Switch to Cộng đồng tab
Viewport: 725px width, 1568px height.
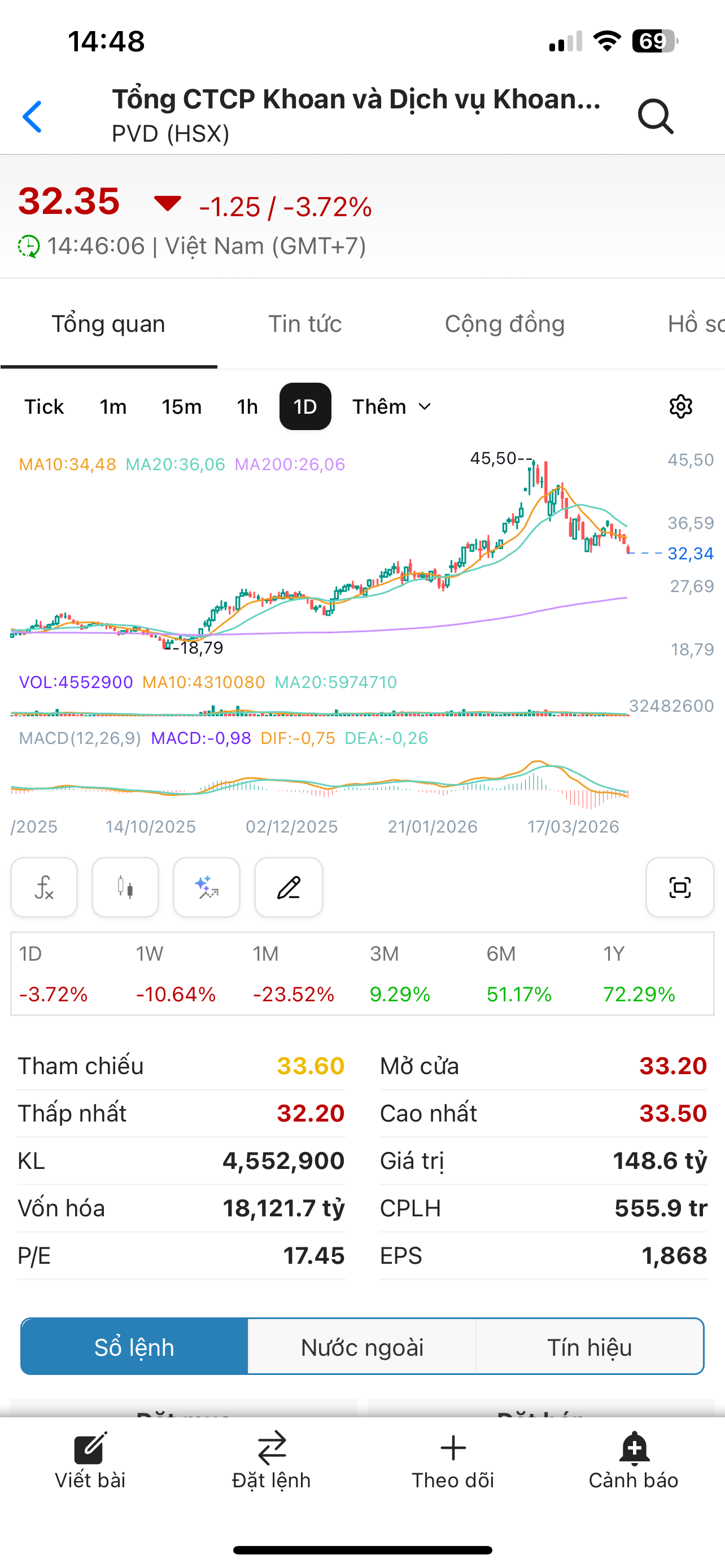click(x=505, y=324)
